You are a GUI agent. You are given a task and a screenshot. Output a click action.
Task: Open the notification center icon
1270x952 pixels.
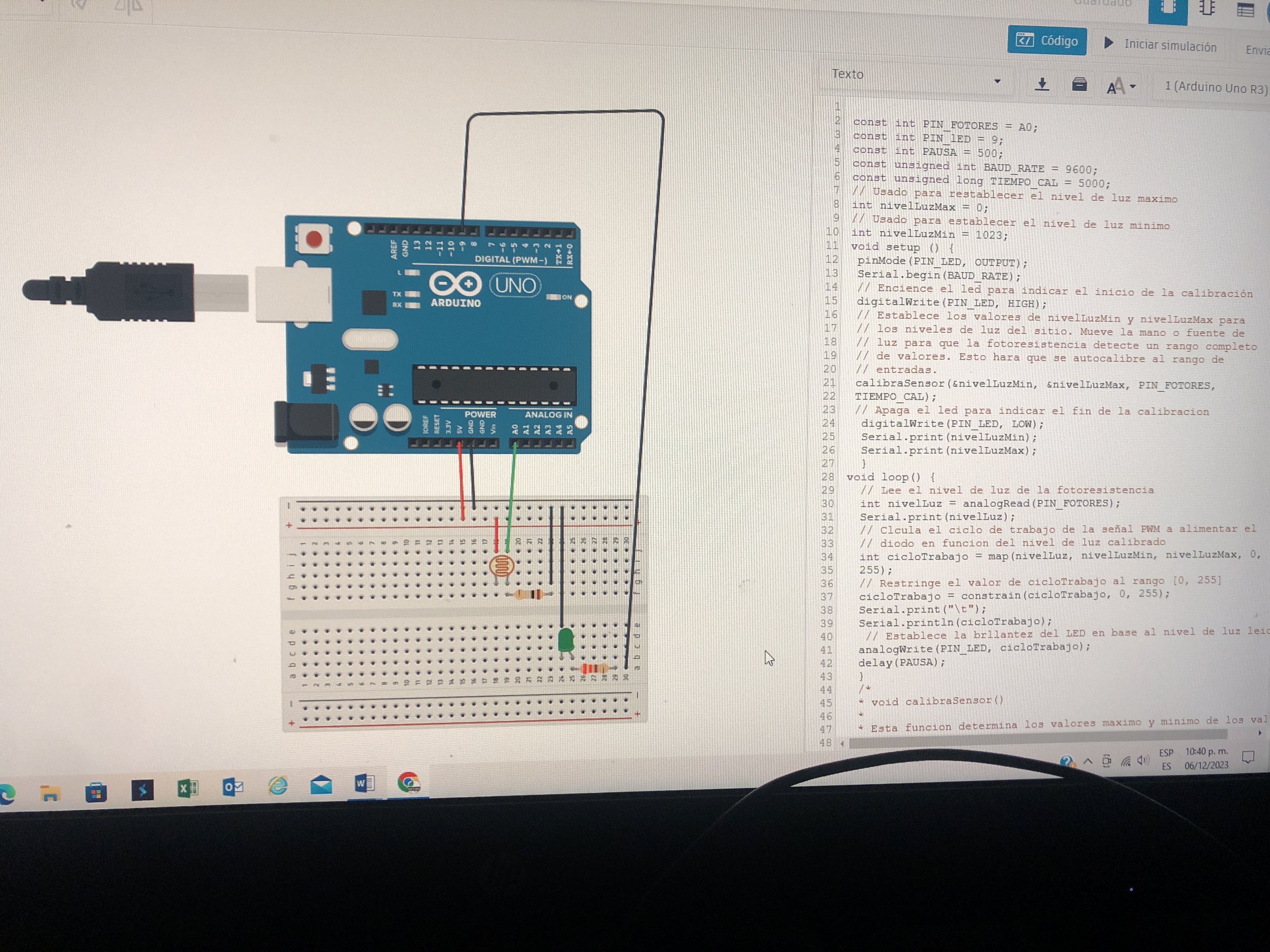[1248, 757]
